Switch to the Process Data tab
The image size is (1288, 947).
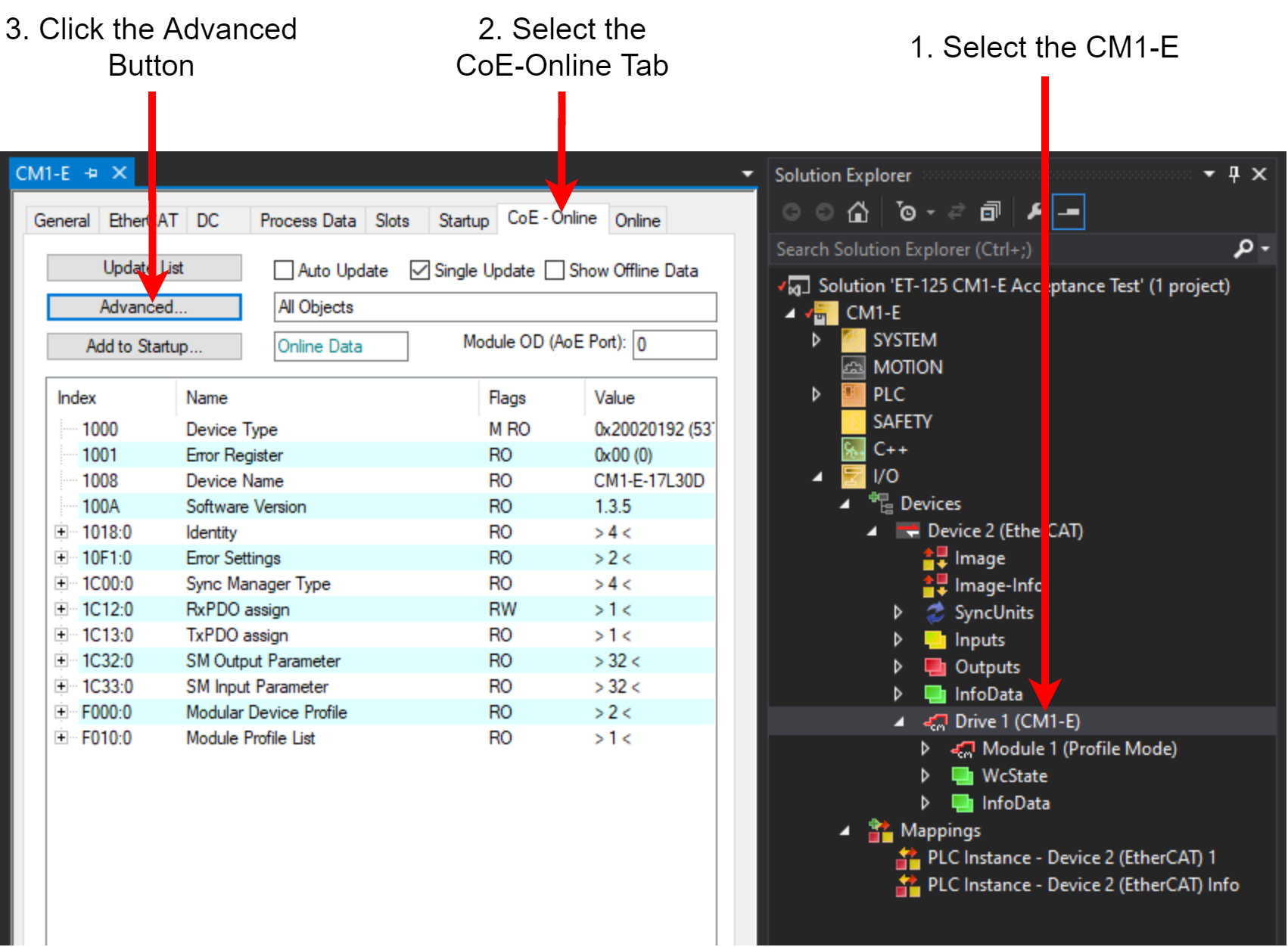click(307, 221)
